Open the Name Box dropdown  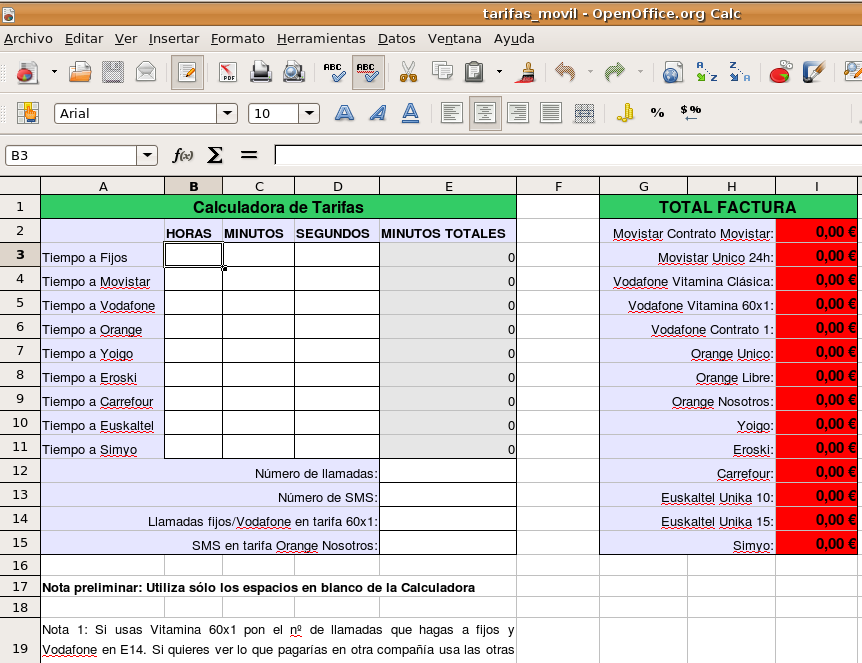click(147, 156)
